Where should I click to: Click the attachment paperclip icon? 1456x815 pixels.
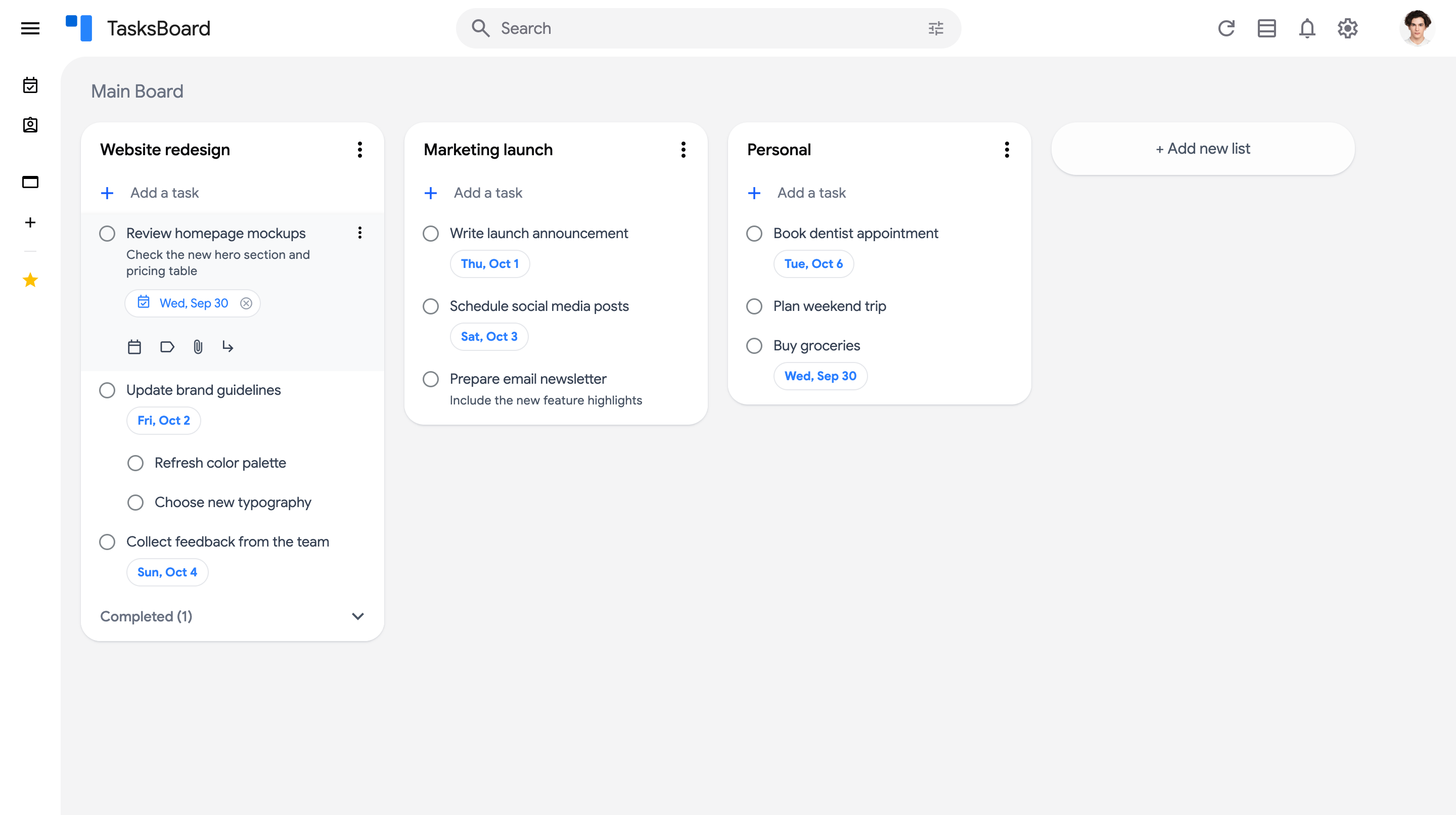[x=198, y=346]
